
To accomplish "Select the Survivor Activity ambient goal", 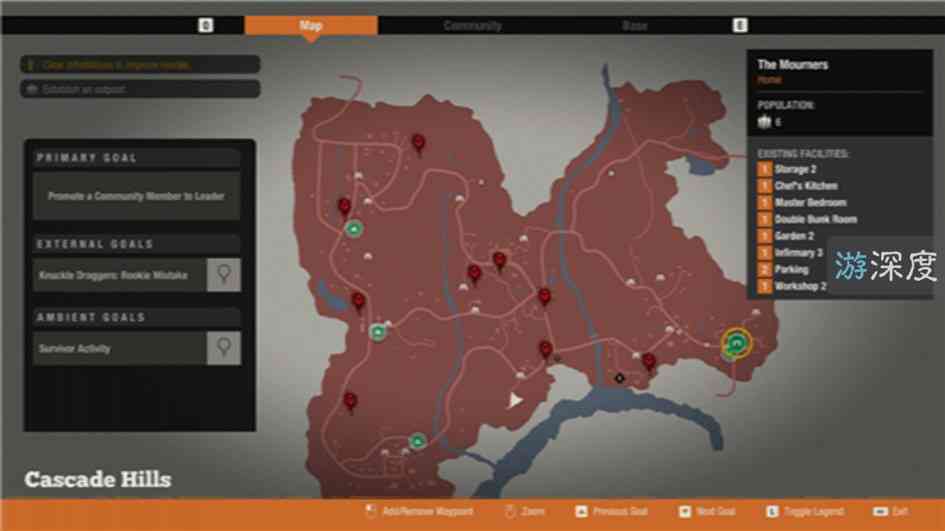I will (119, 348).
